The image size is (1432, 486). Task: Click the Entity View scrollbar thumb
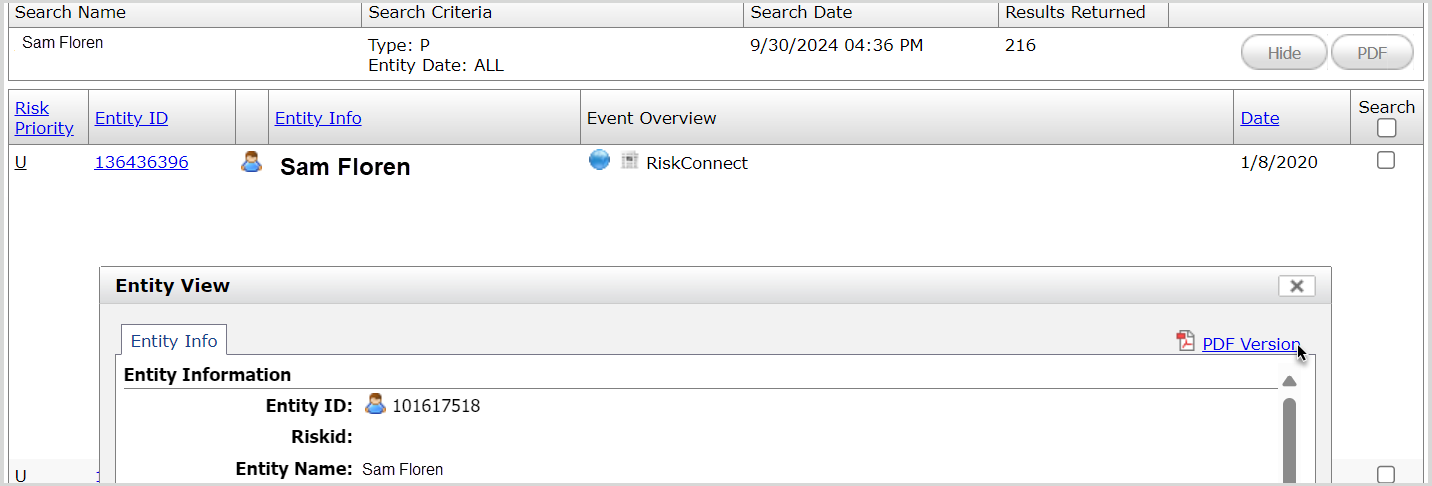click(1289, 440)
